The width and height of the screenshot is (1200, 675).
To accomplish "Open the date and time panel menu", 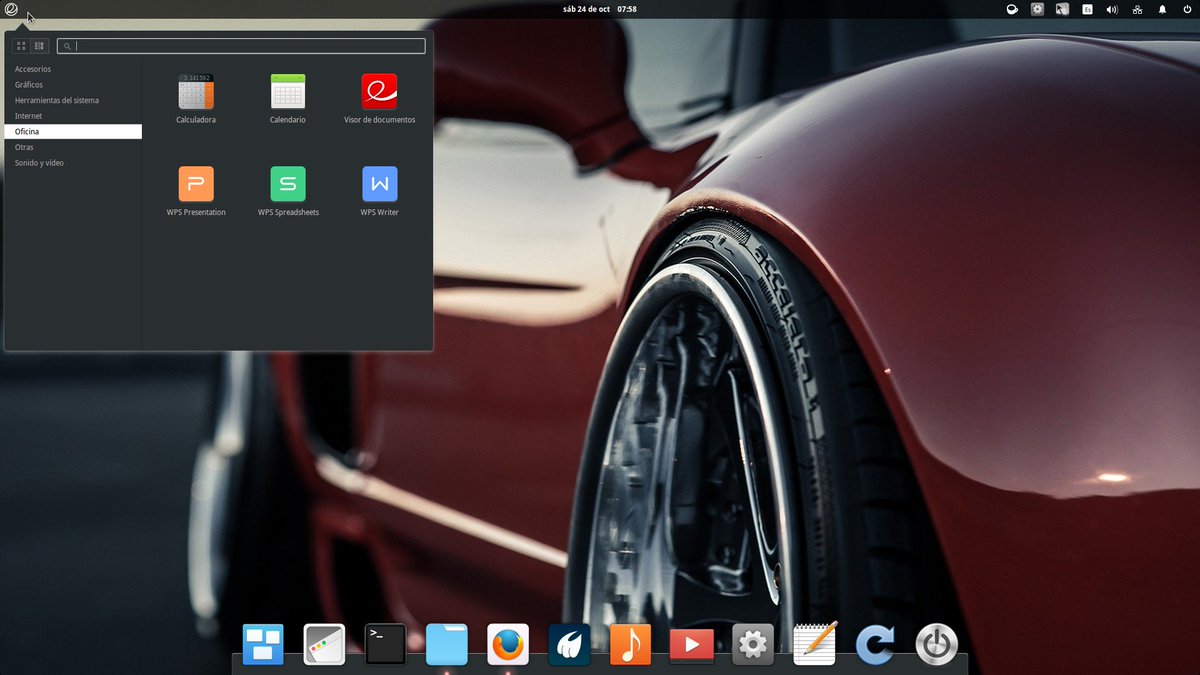I will 600,9.
